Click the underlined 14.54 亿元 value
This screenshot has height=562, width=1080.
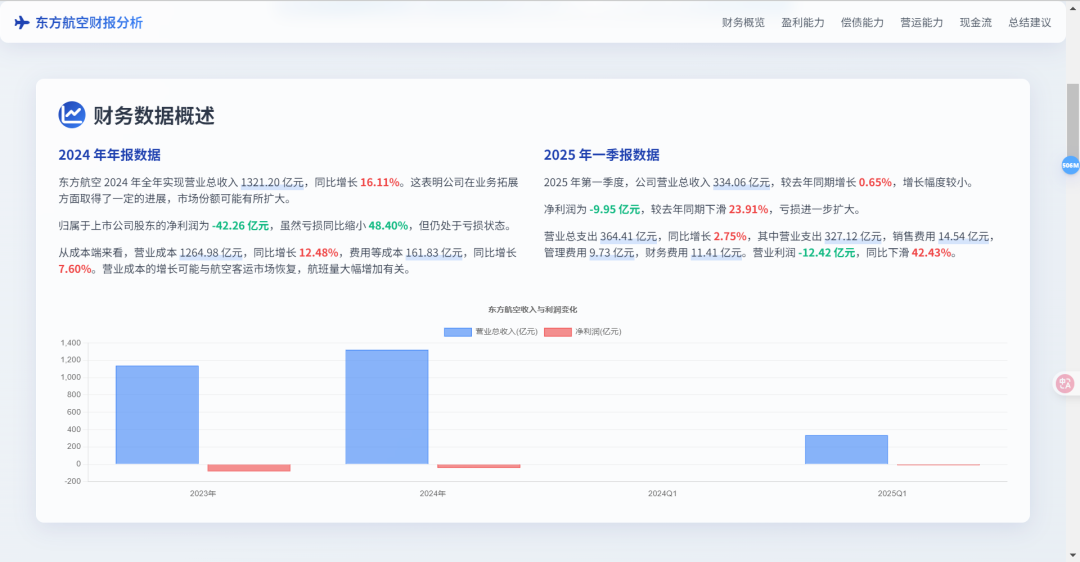963,236
